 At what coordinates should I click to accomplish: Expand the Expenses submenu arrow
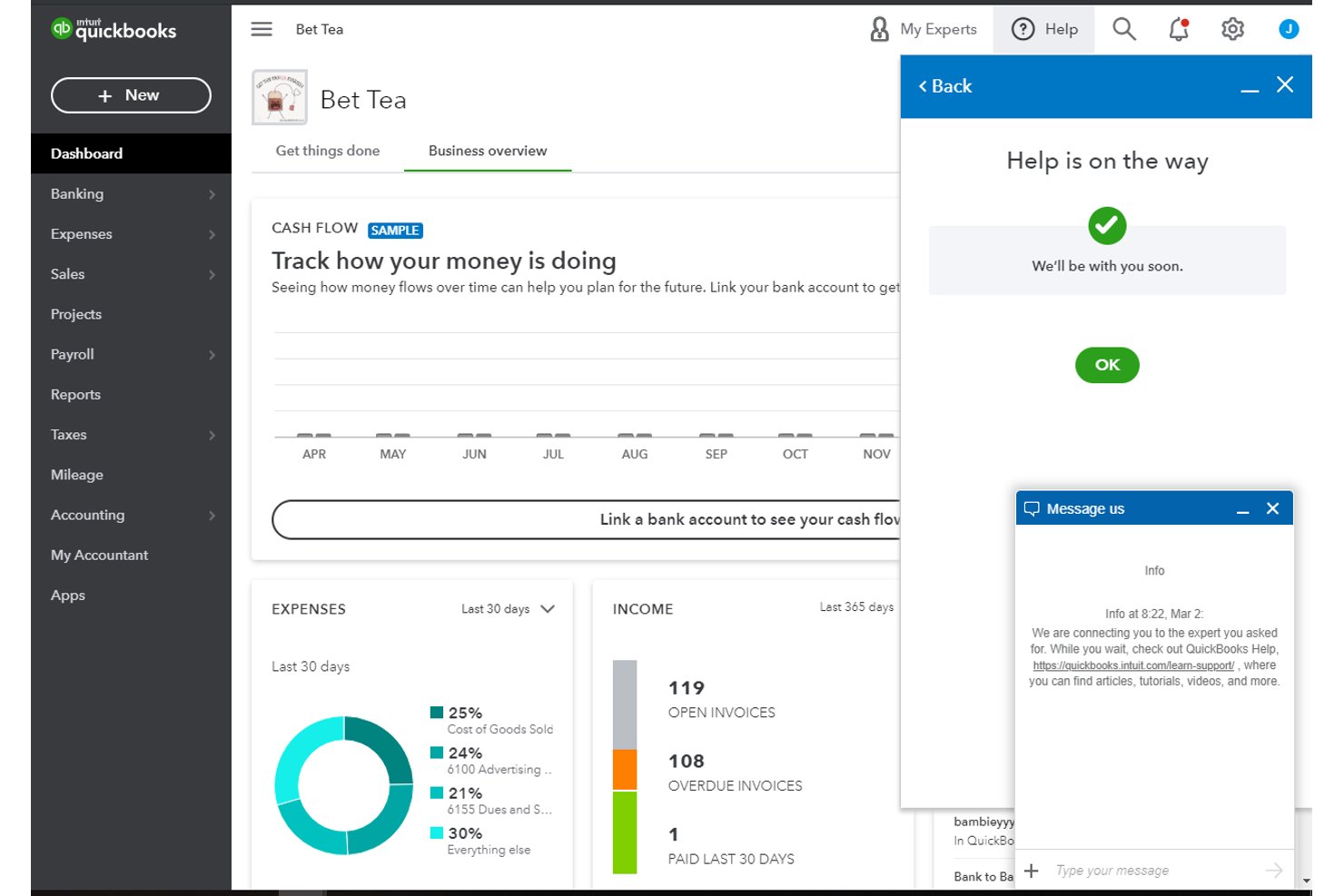tap(212, 234)
